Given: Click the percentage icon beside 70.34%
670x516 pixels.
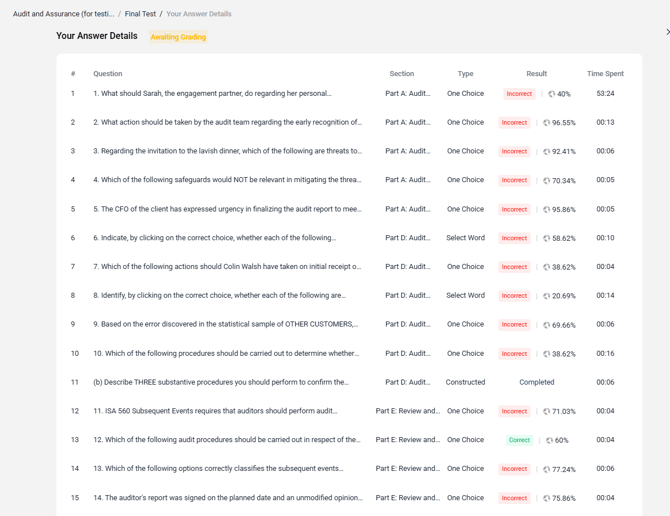Looking at the screenshot, I should pyautogui.click(x=546, y=181).
